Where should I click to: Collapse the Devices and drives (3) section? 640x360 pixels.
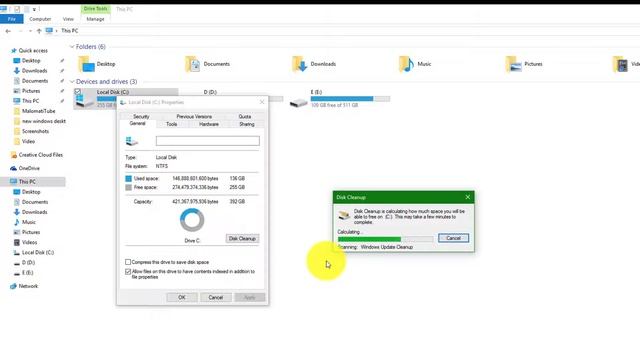[72, 82]
